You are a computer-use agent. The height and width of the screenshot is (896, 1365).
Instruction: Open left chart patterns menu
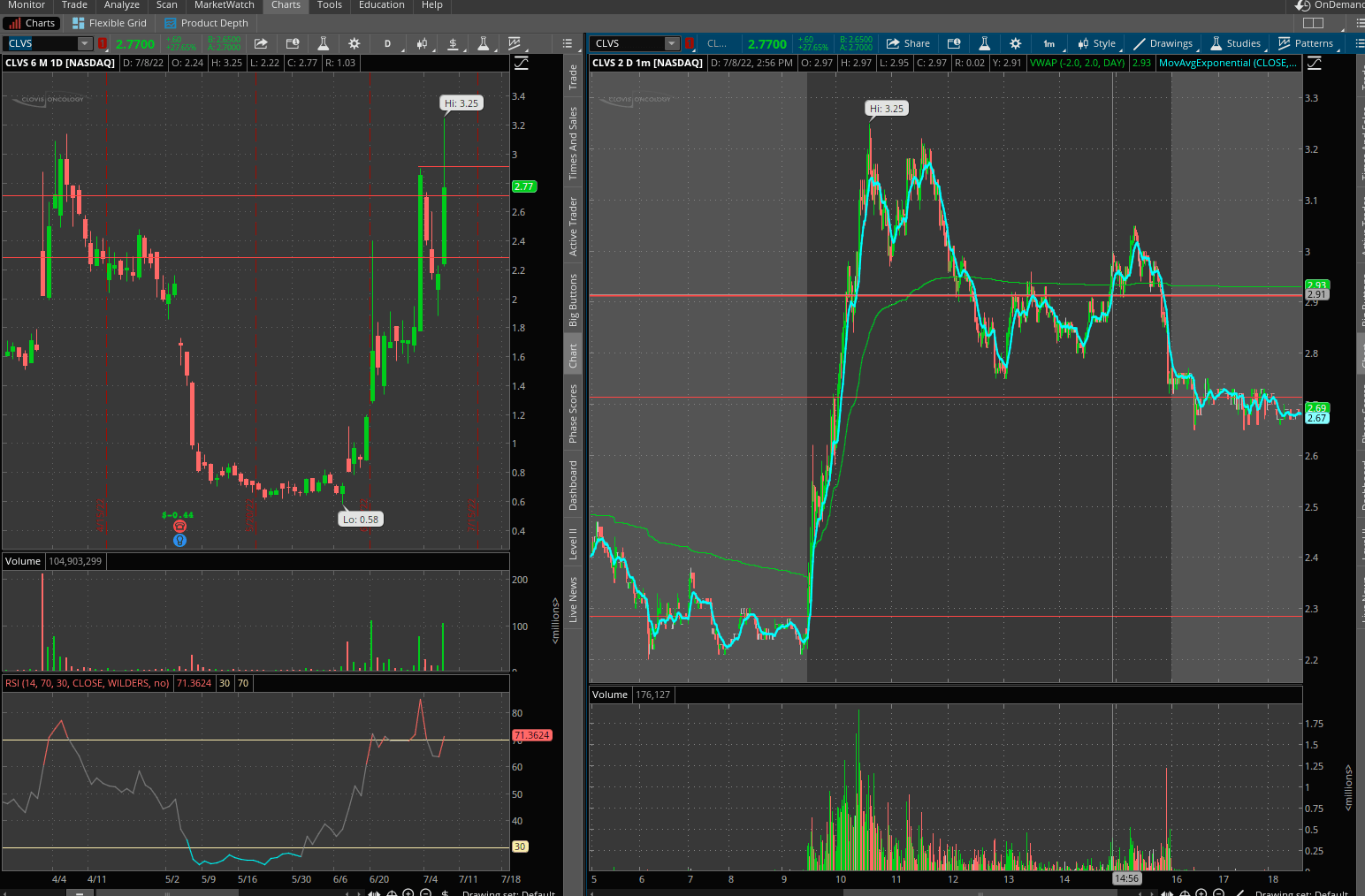click(515, 43)
